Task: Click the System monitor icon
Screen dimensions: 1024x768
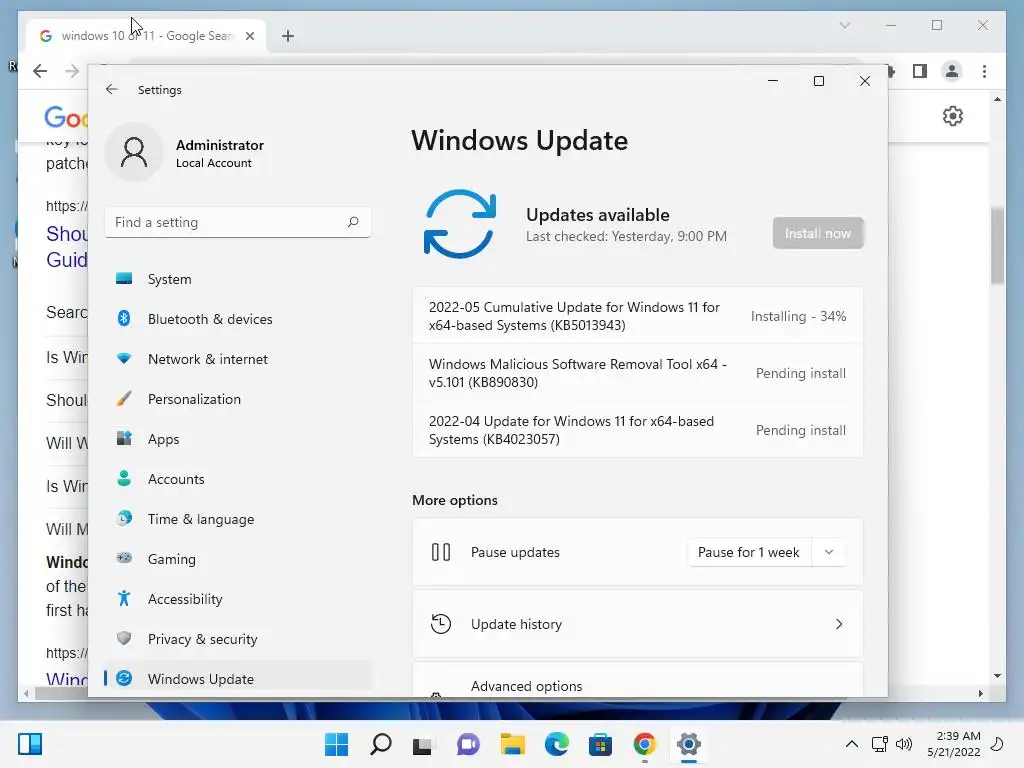Action: coord(124,279)
